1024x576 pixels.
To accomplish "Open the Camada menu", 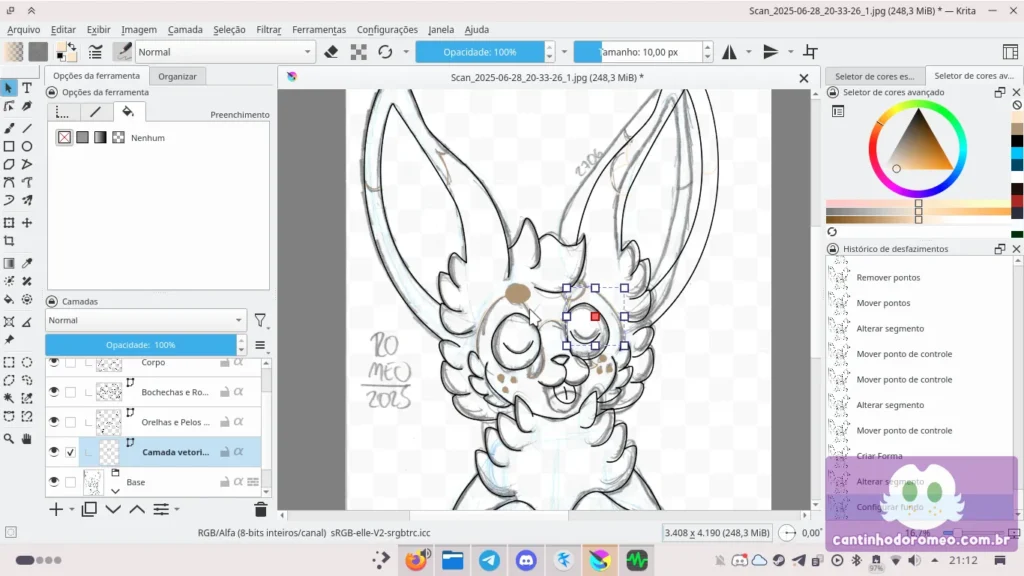I will (x=185, y=29).
